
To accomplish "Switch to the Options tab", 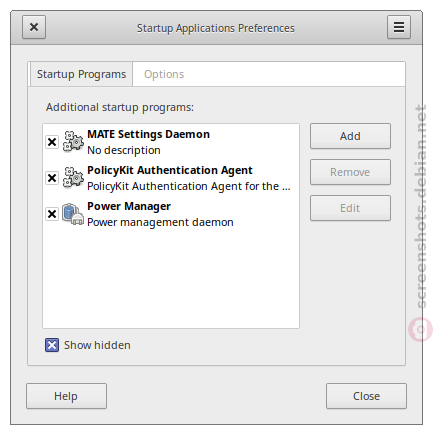I will click(x=164, y=74).
